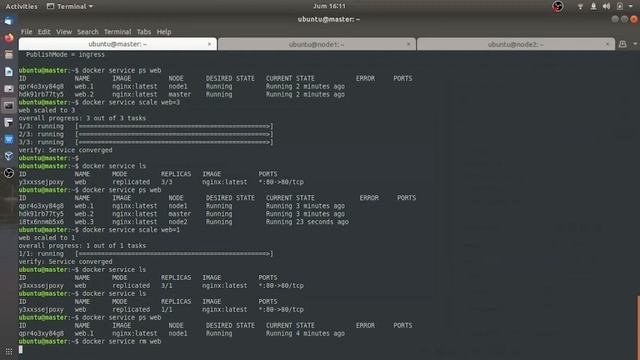Click the 'node2' node name

[178, 222]
